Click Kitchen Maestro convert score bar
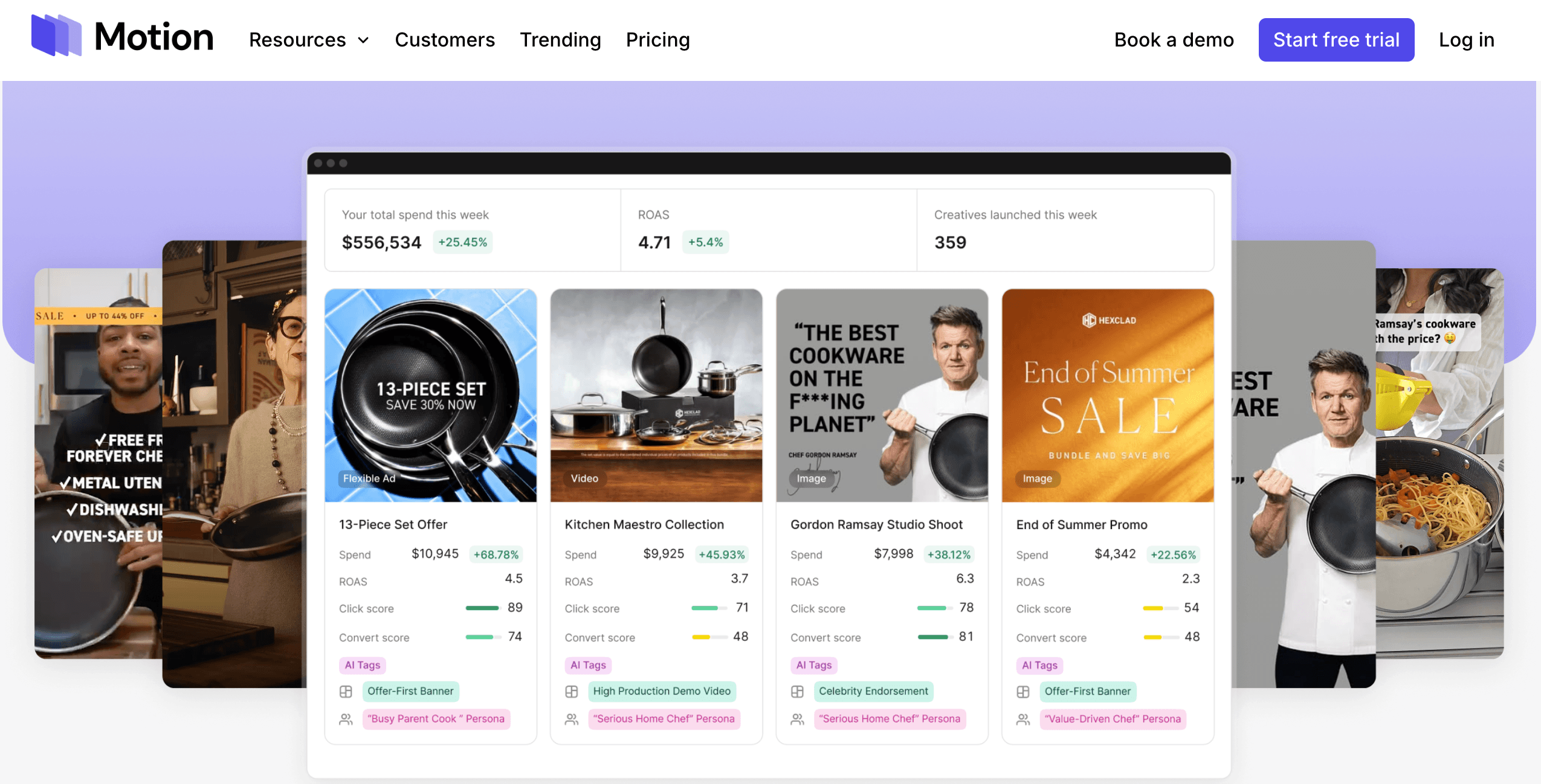The image size is (1541, 784). click(709, 637)
